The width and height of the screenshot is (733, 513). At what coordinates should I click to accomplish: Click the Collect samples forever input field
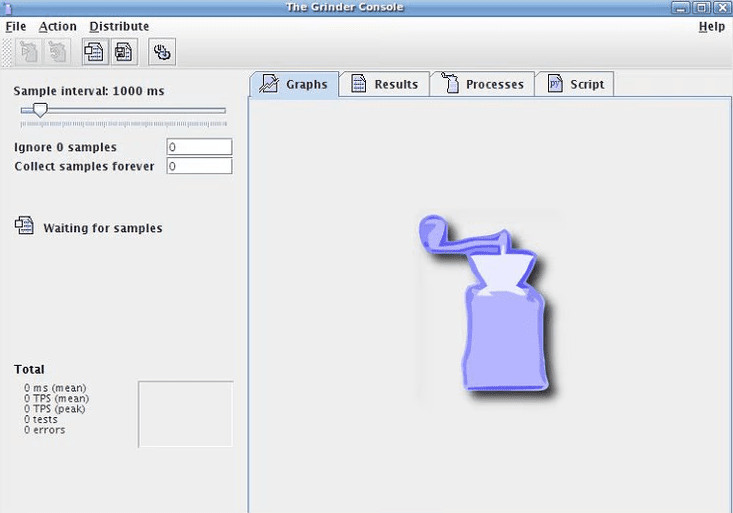(199, 166)
